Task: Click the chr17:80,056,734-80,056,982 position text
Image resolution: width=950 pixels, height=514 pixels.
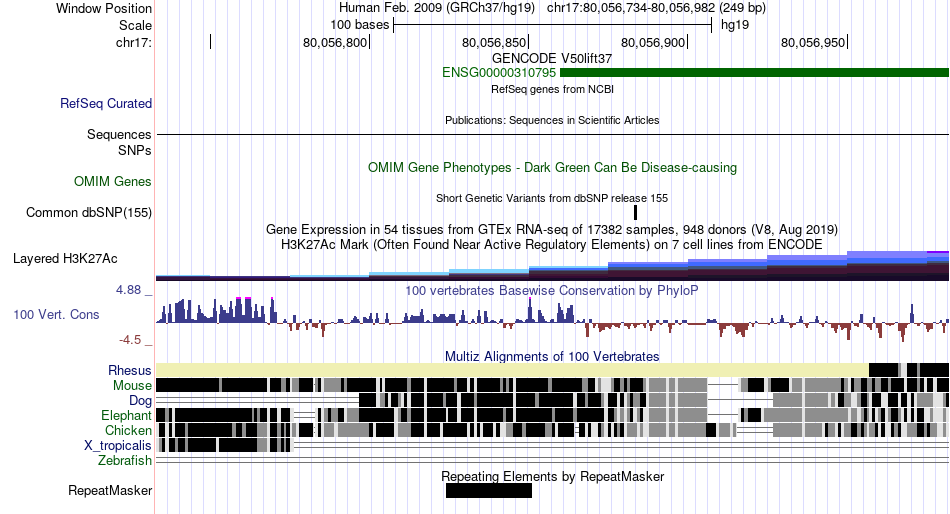Action: (x=656, y=8)
